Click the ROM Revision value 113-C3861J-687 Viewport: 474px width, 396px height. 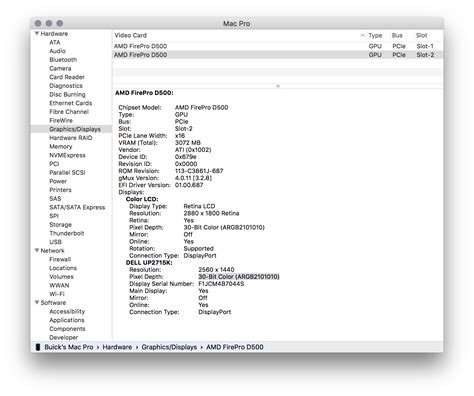click(x=199, y=171)
